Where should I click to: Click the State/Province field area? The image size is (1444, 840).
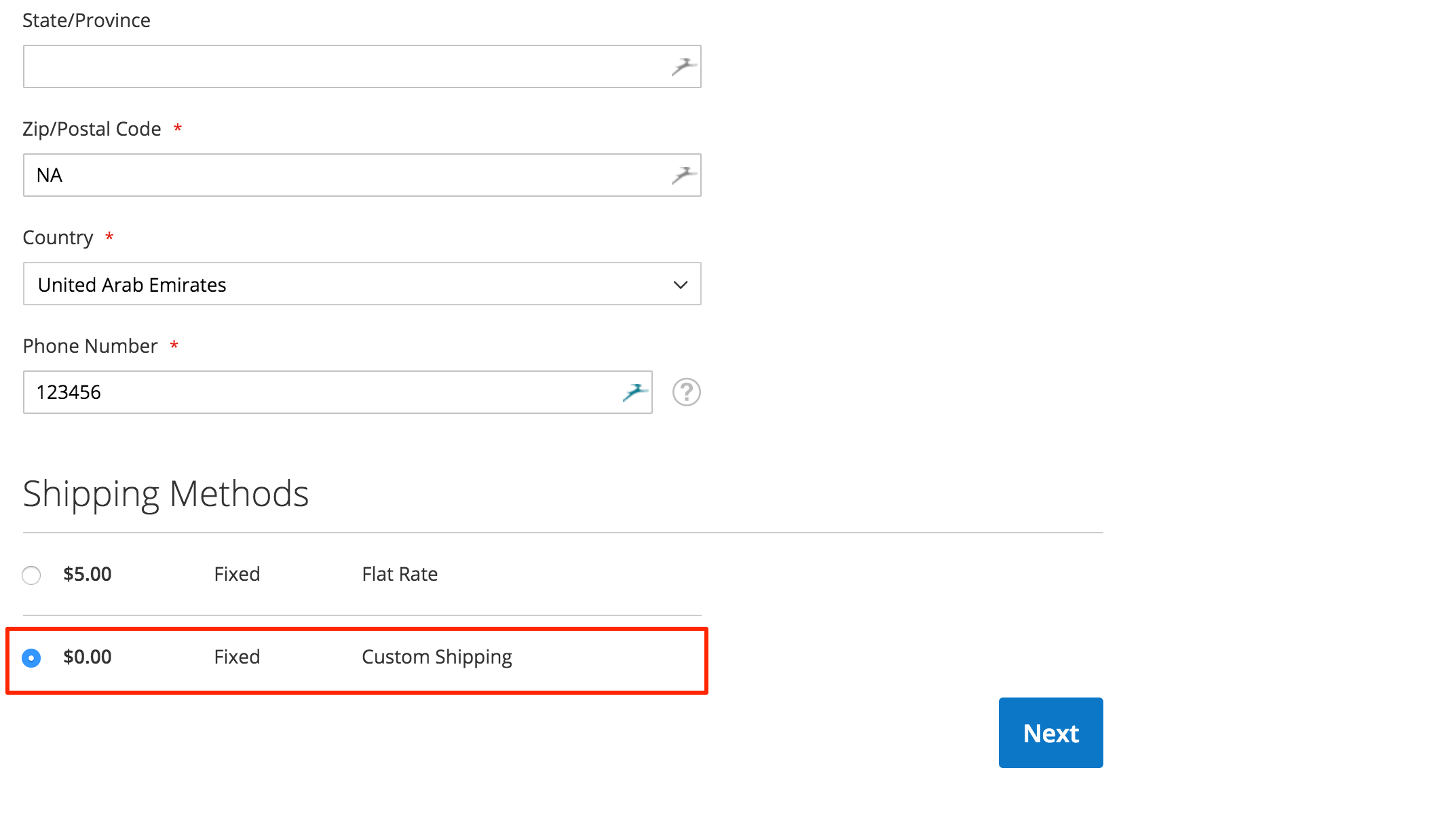pos(362,66)
